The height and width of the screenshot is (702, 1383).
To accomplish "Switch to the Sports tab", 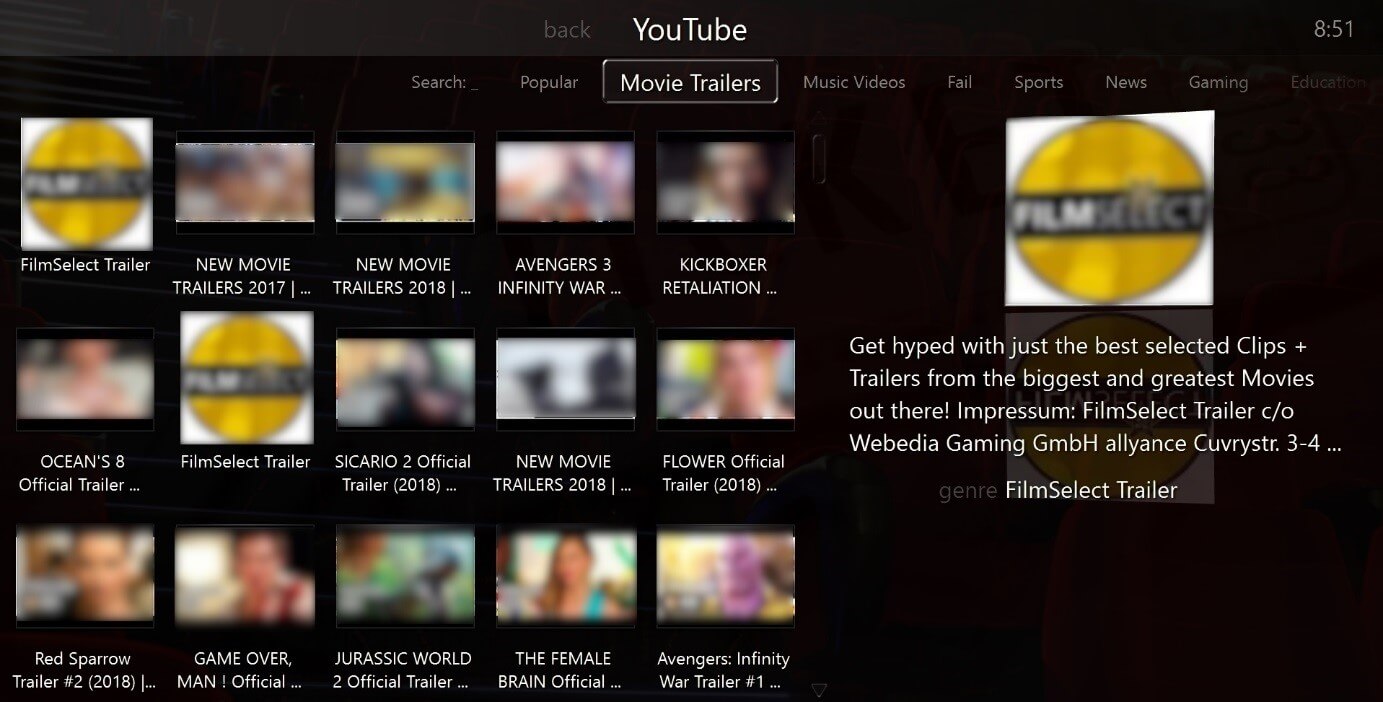I will (x=1038, y=82).
